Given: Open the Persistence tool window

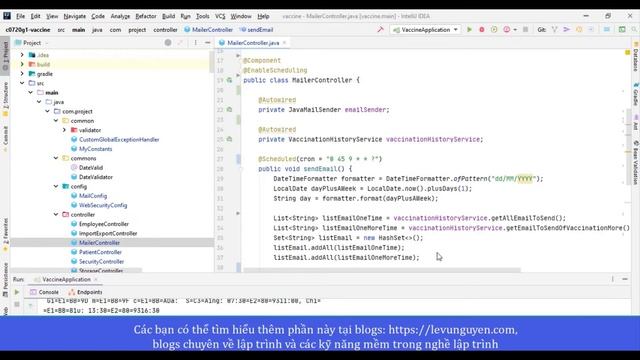Looking at the screenshot, I should coord(5,280).
